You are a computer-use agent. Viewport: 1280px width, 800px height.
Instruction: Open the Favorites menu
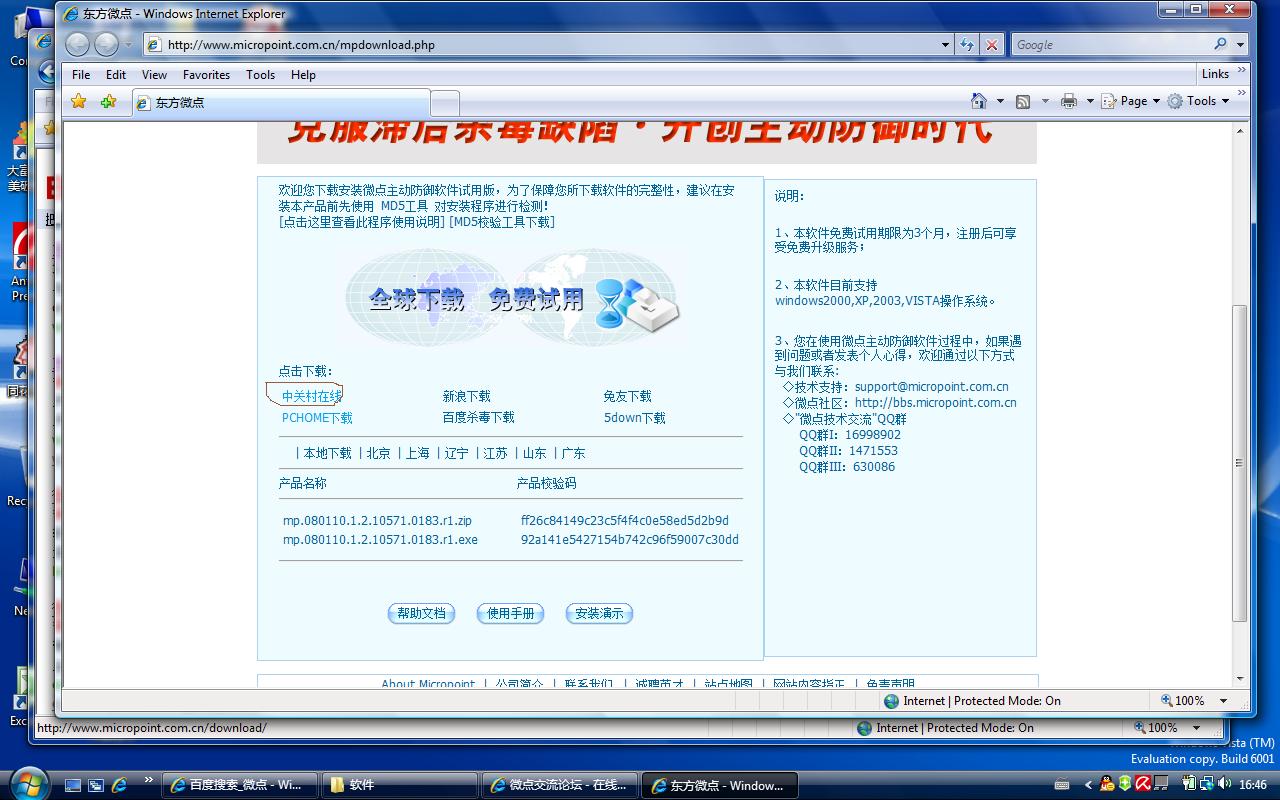pos(206,75)
